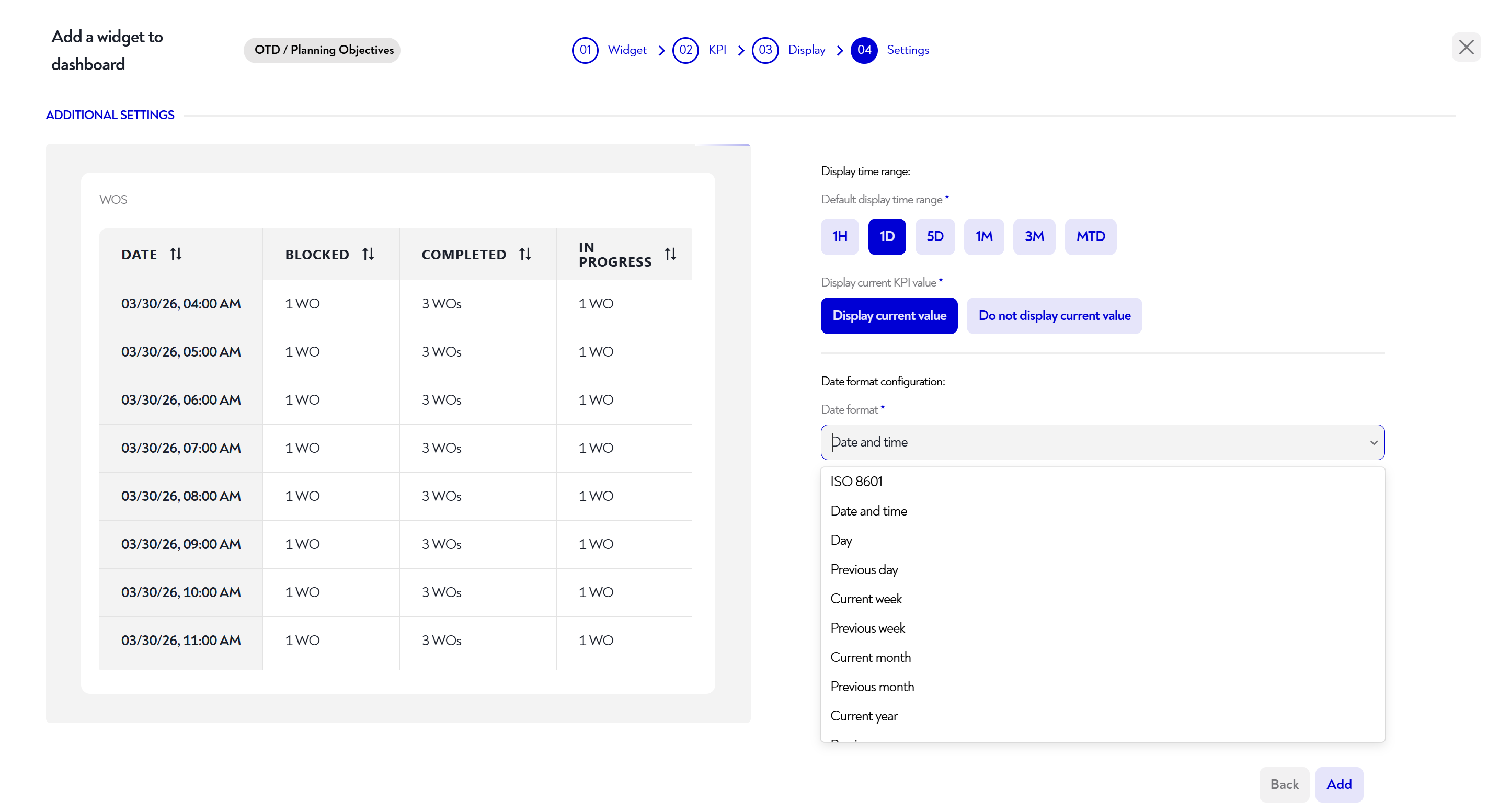Click the IN PROGRESS sort arrows
This screenshot has height=812, width=1499.
point(670,254)
